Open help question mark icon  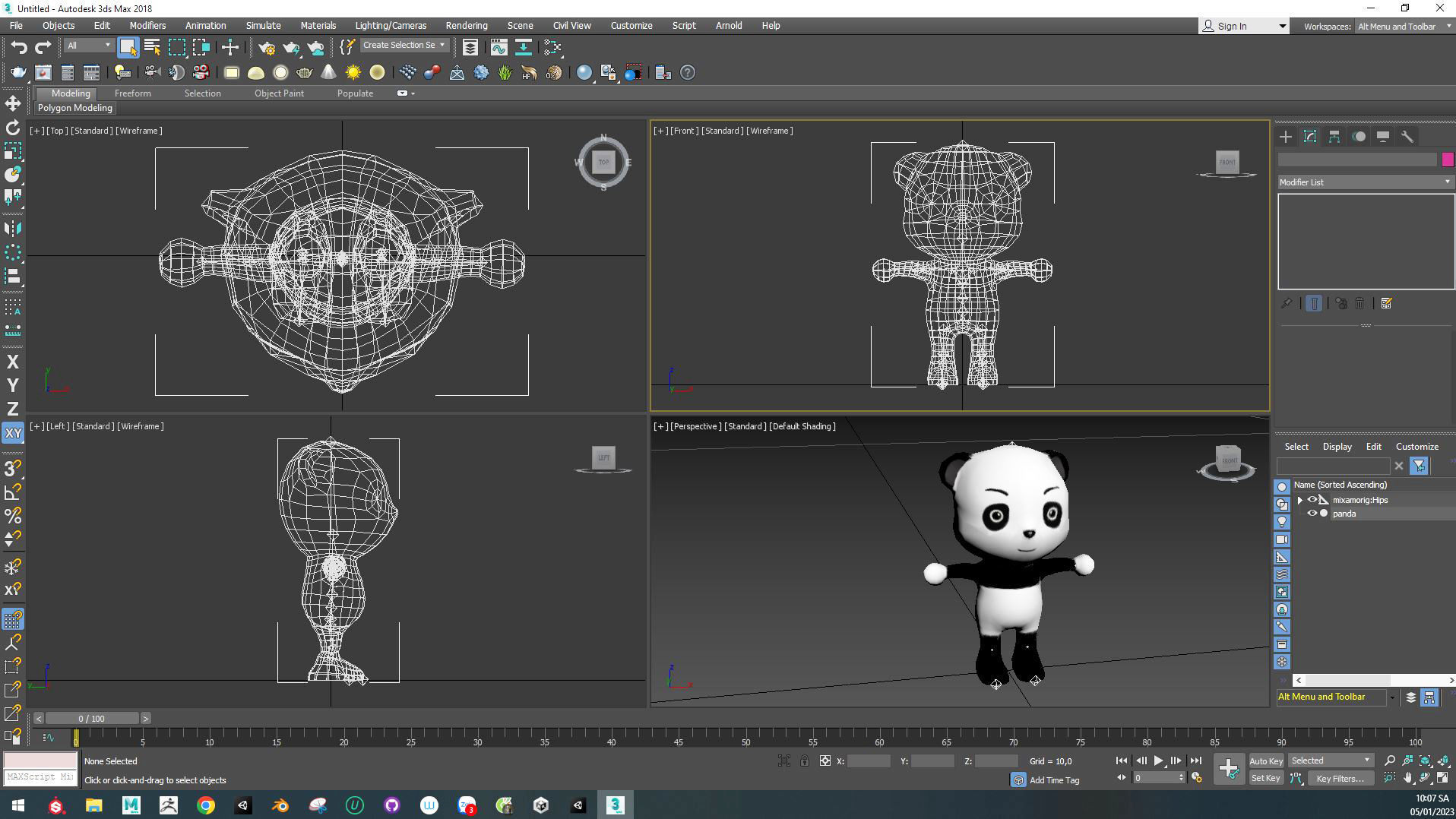click(687, 73)
